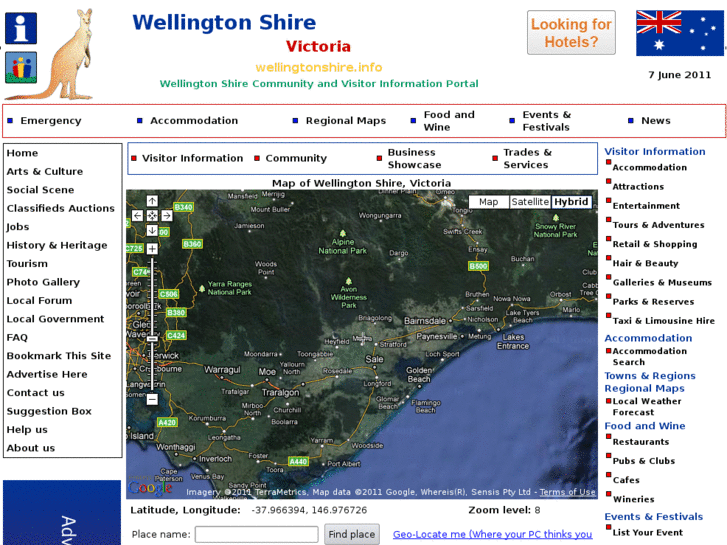Open Suggestion Box in the sidebar
This screenshot has height=545, width=727.
tap(49, 411)
